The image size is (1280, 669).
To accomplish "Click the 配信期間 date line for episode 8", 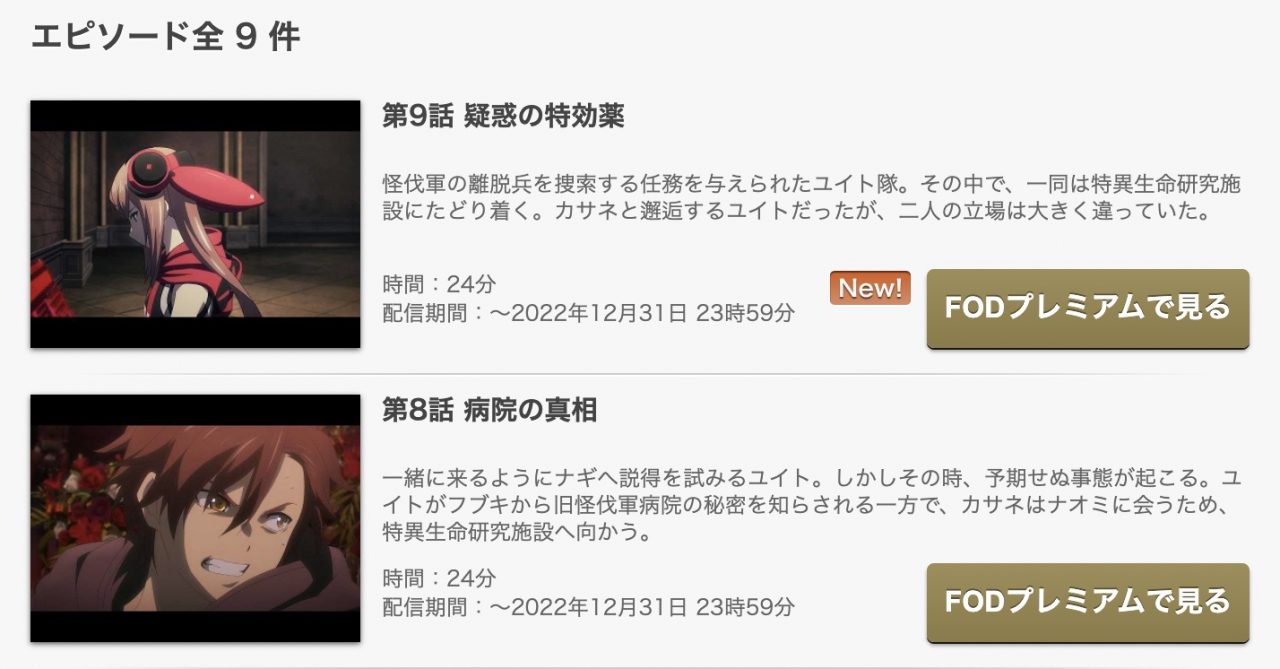I will click(x=589, y=607).
